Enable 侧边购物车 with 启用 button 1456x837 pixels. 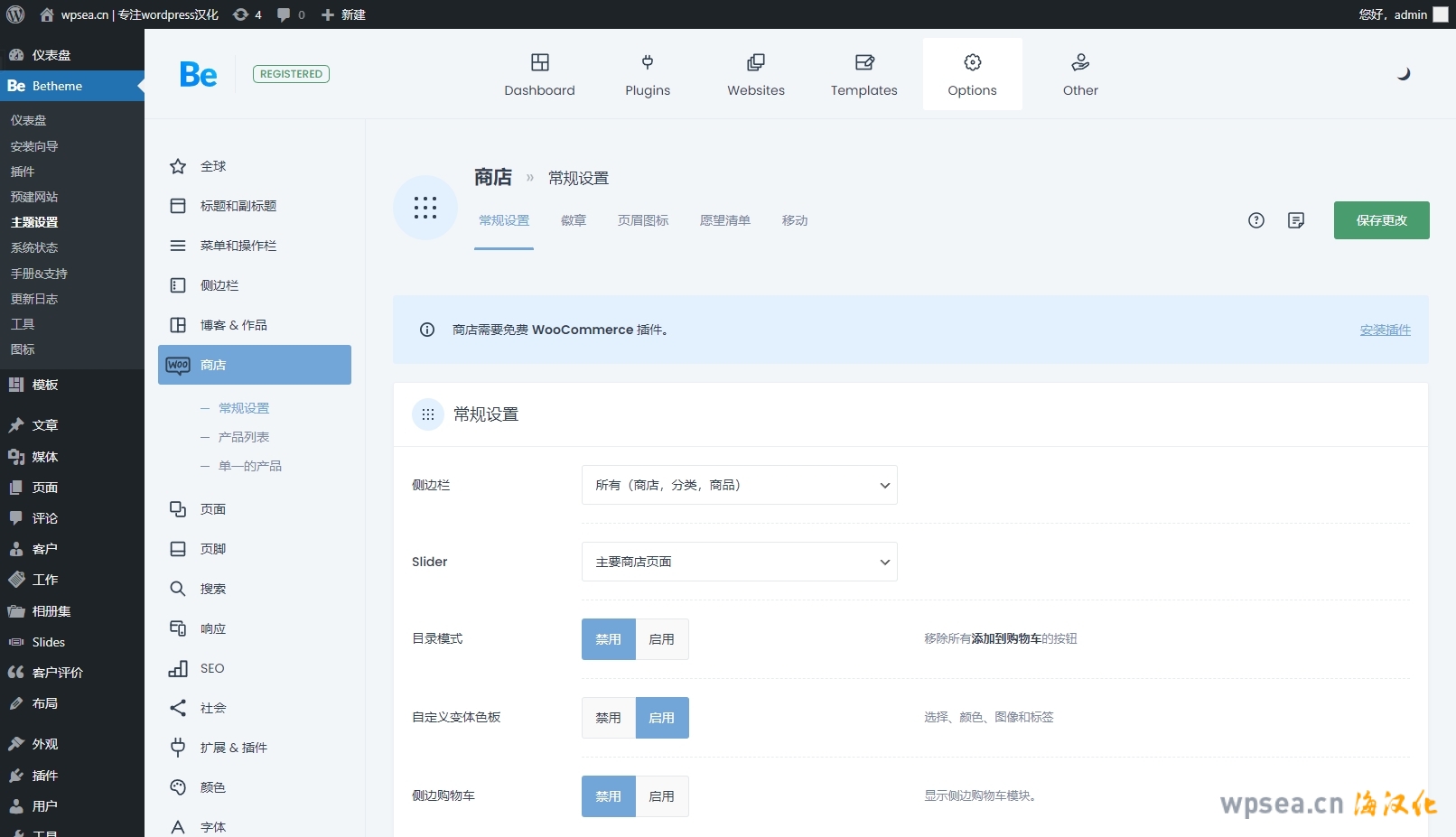tap(661, 796)
